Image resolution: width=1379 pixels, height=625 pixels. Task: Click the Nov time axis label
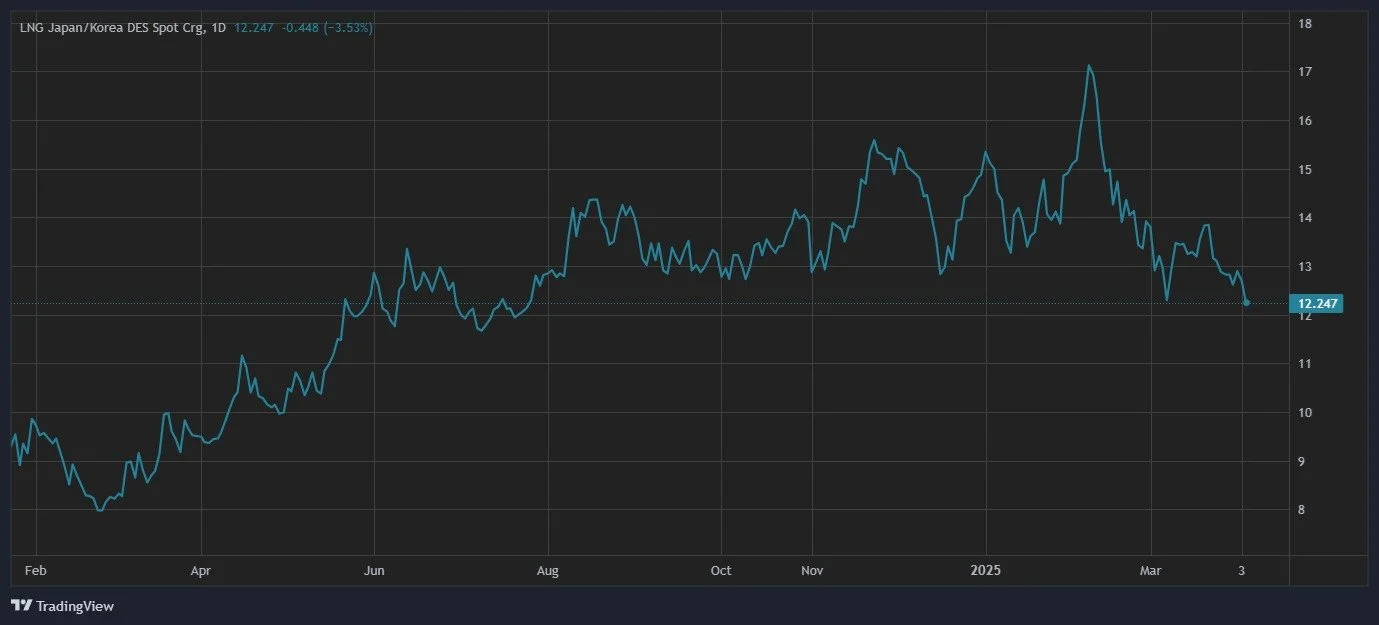[x=812, y=571]
